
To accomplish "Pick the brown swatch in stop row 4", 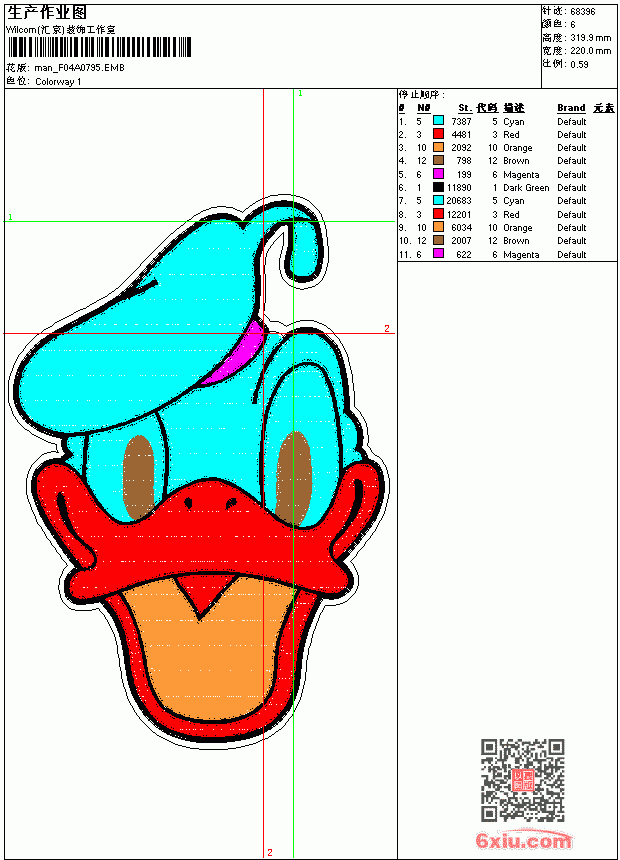I will coord(438,160).
